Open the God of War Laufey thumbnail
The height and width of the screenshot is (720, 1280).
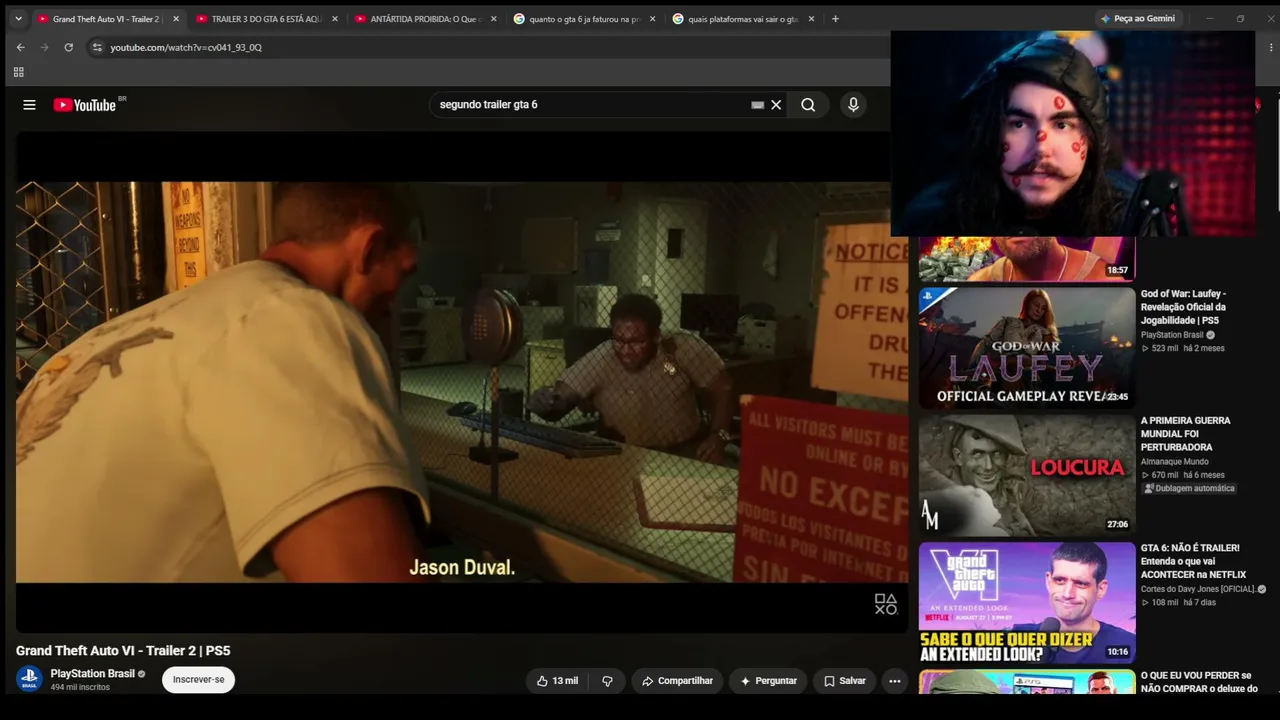coord(1027,348)
